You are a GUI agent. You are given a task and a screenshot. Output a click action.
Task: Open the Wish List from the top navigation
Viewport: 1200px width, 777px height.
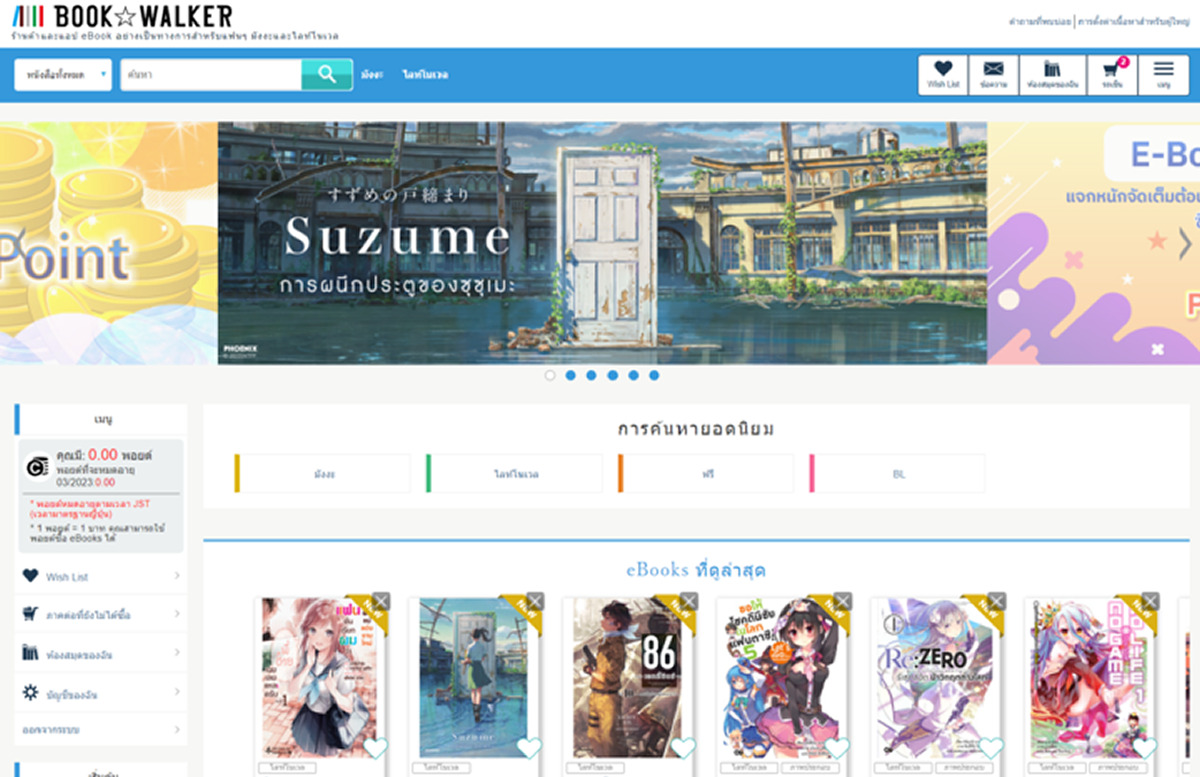pyautogui.click(x=943, y=74)
